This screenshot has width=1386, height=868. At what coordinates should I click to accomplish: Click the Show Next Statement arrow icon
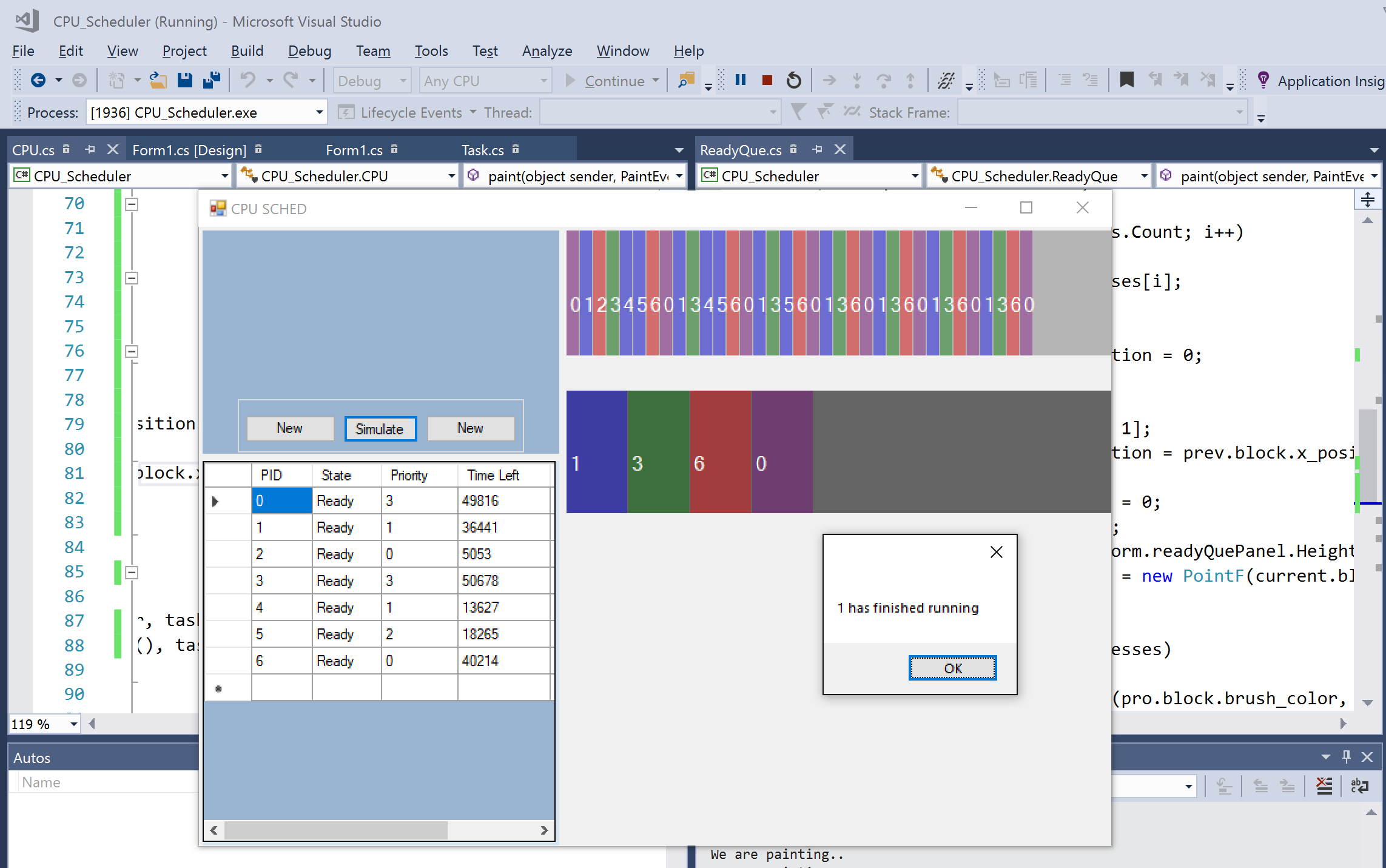[x=829, y=80]
